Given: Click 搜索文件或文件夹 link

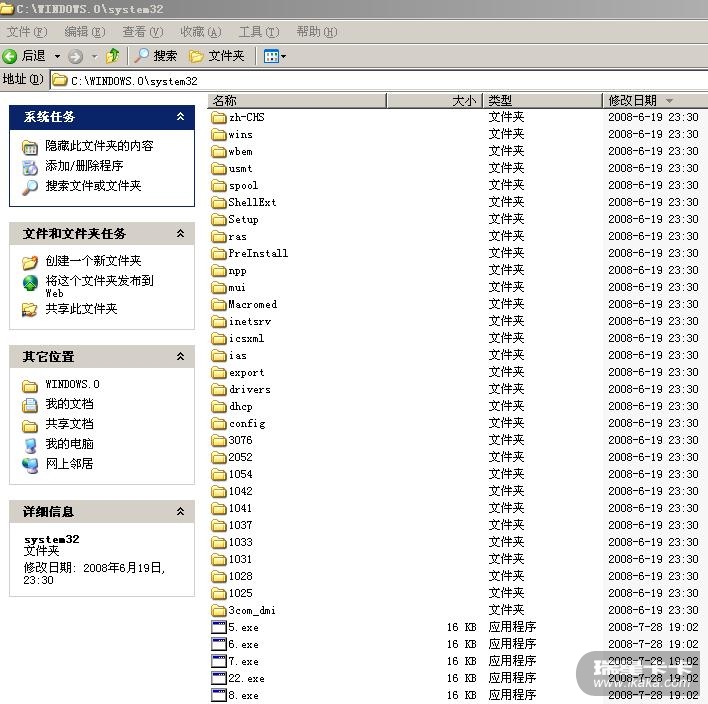Looking at the screenshot, I should [x=93, y=186].
